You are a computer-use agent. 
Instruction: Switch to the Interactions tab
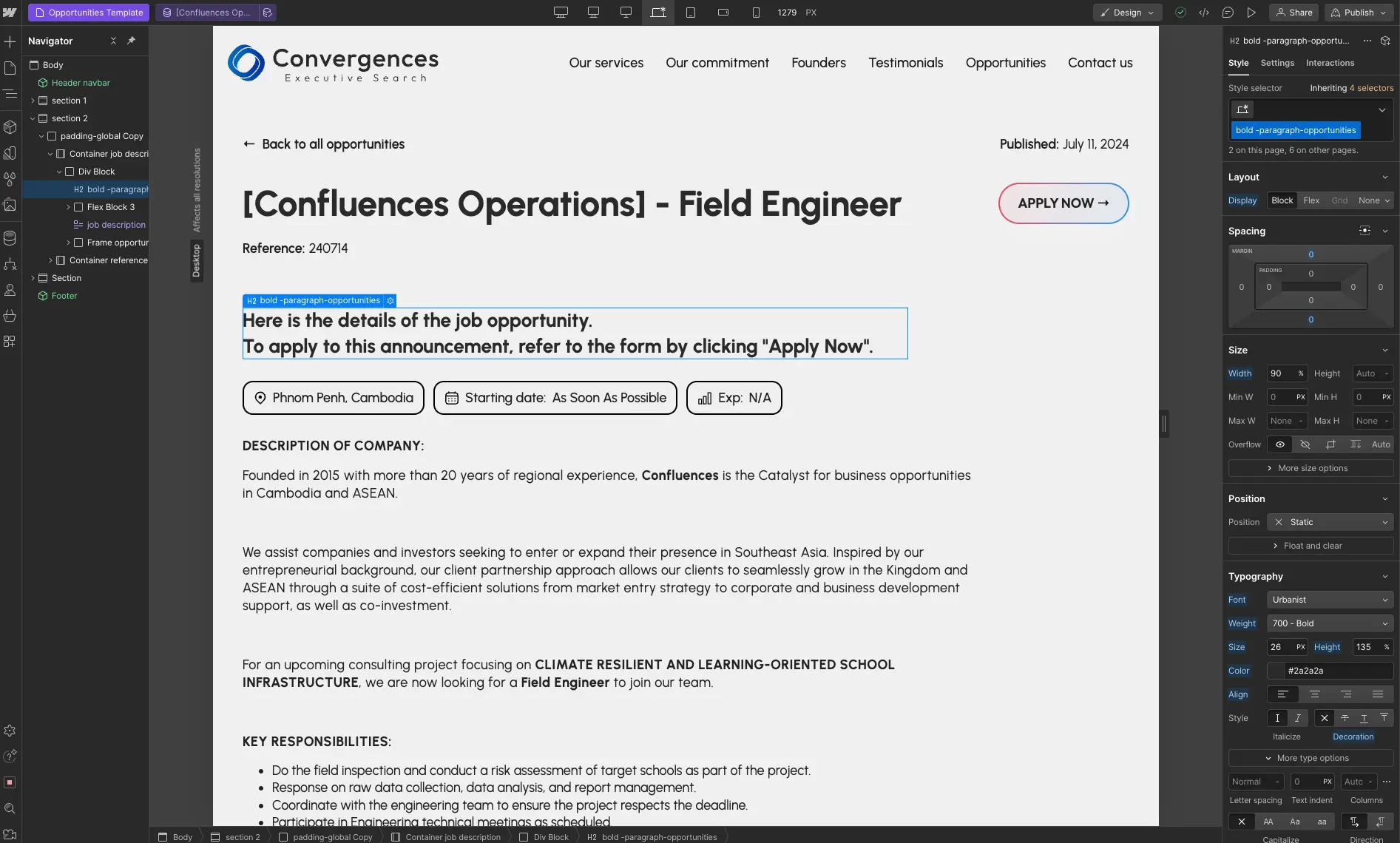1330,63
